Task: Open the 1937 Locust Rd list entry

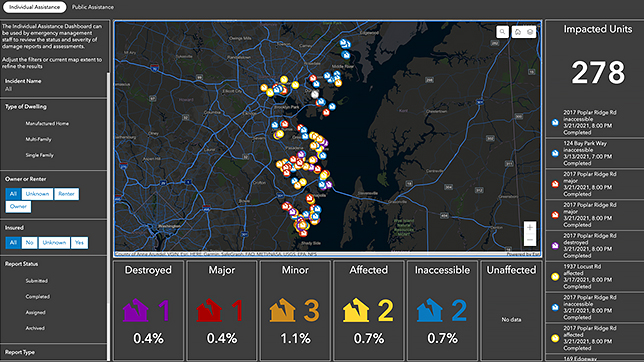Action: [x=594, y=277]
